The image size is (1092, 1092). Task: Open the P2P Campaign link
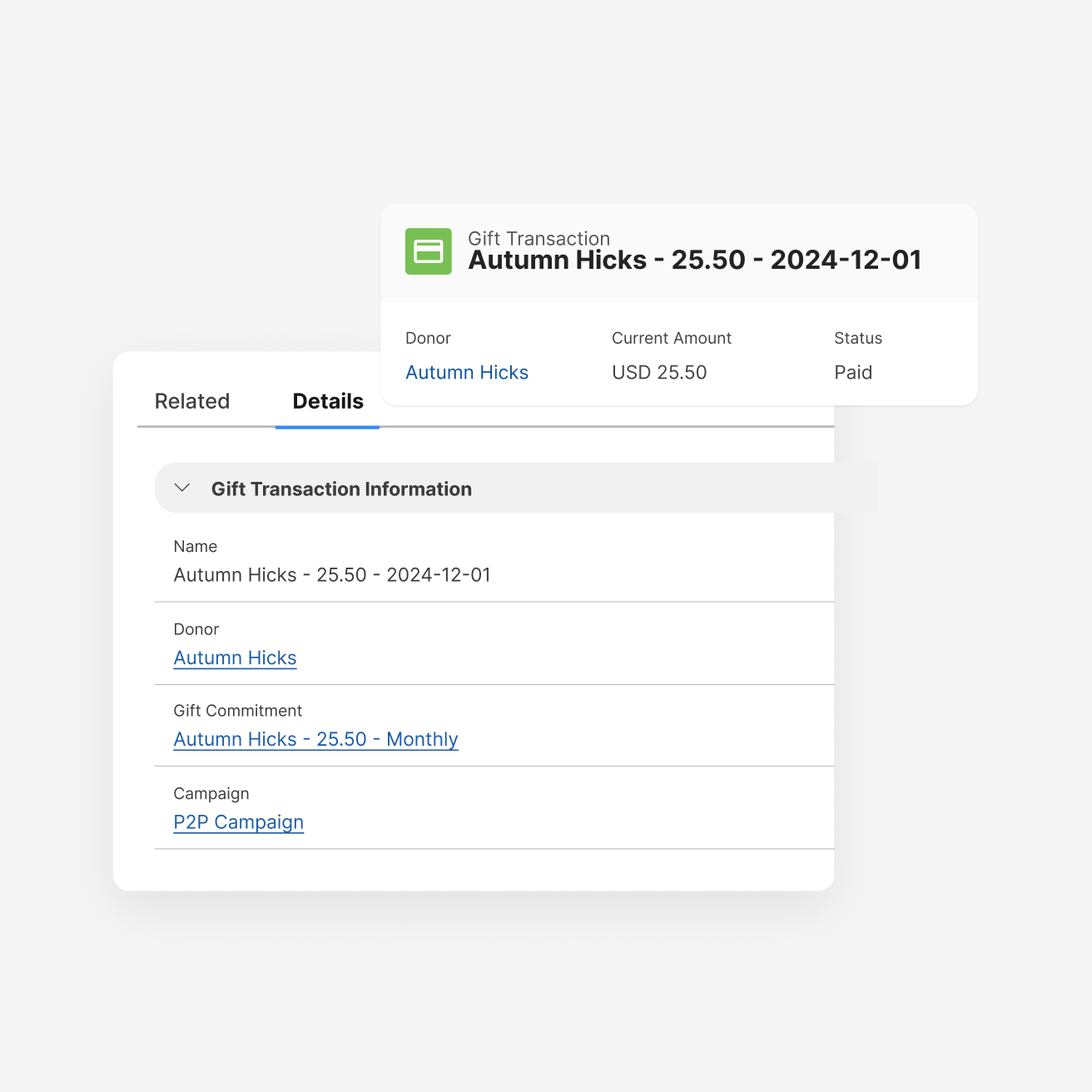tap(238, 822)
